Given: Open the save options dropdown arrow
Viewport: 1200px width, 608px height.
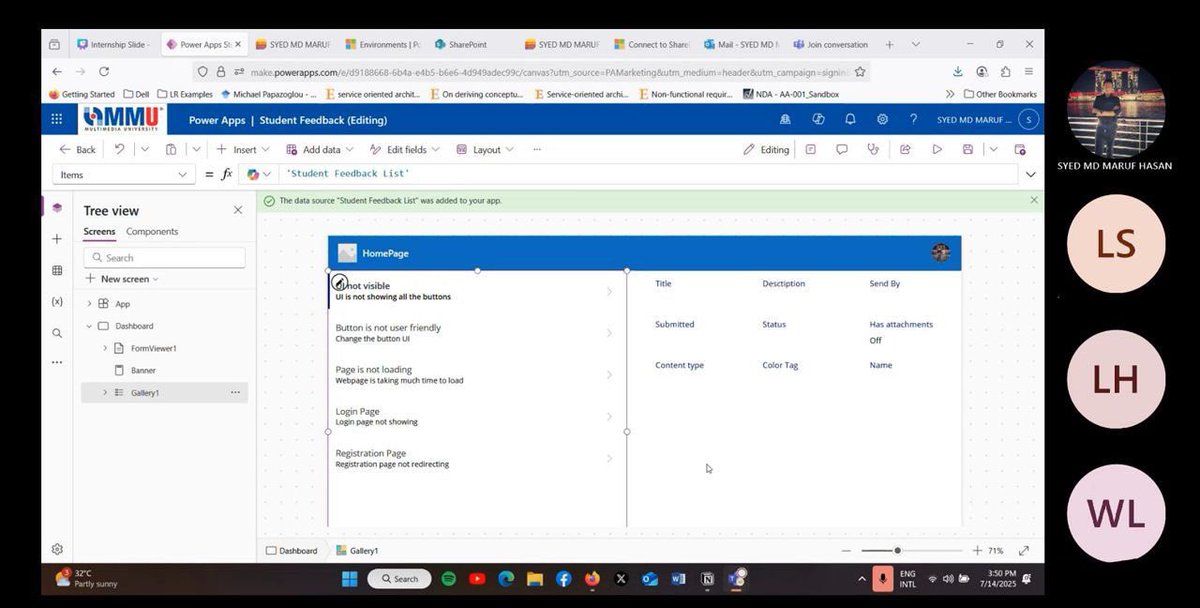Looking at the screenshot, I should [x=993, y=149].
